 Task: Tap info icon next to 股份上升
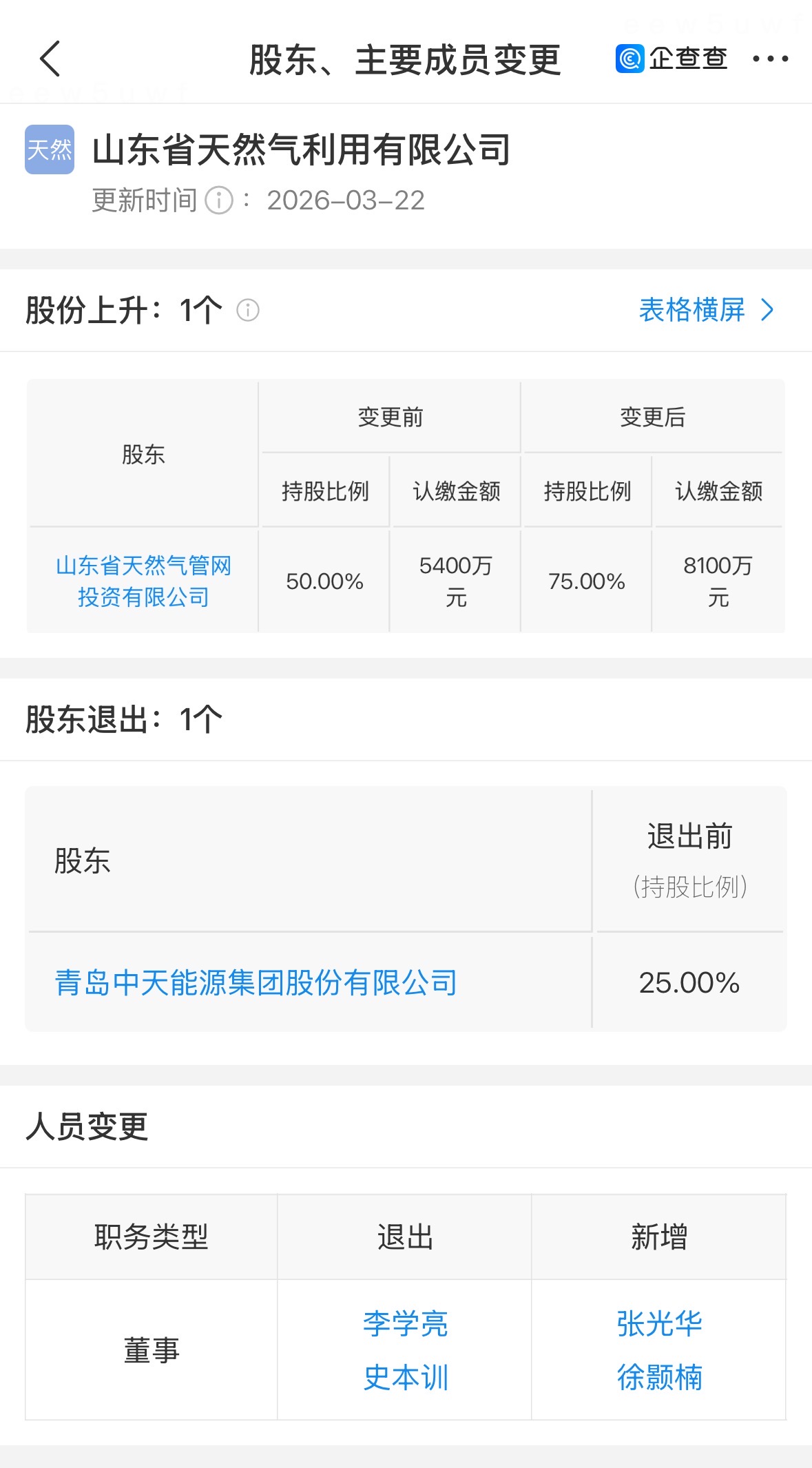click(248, 310)
